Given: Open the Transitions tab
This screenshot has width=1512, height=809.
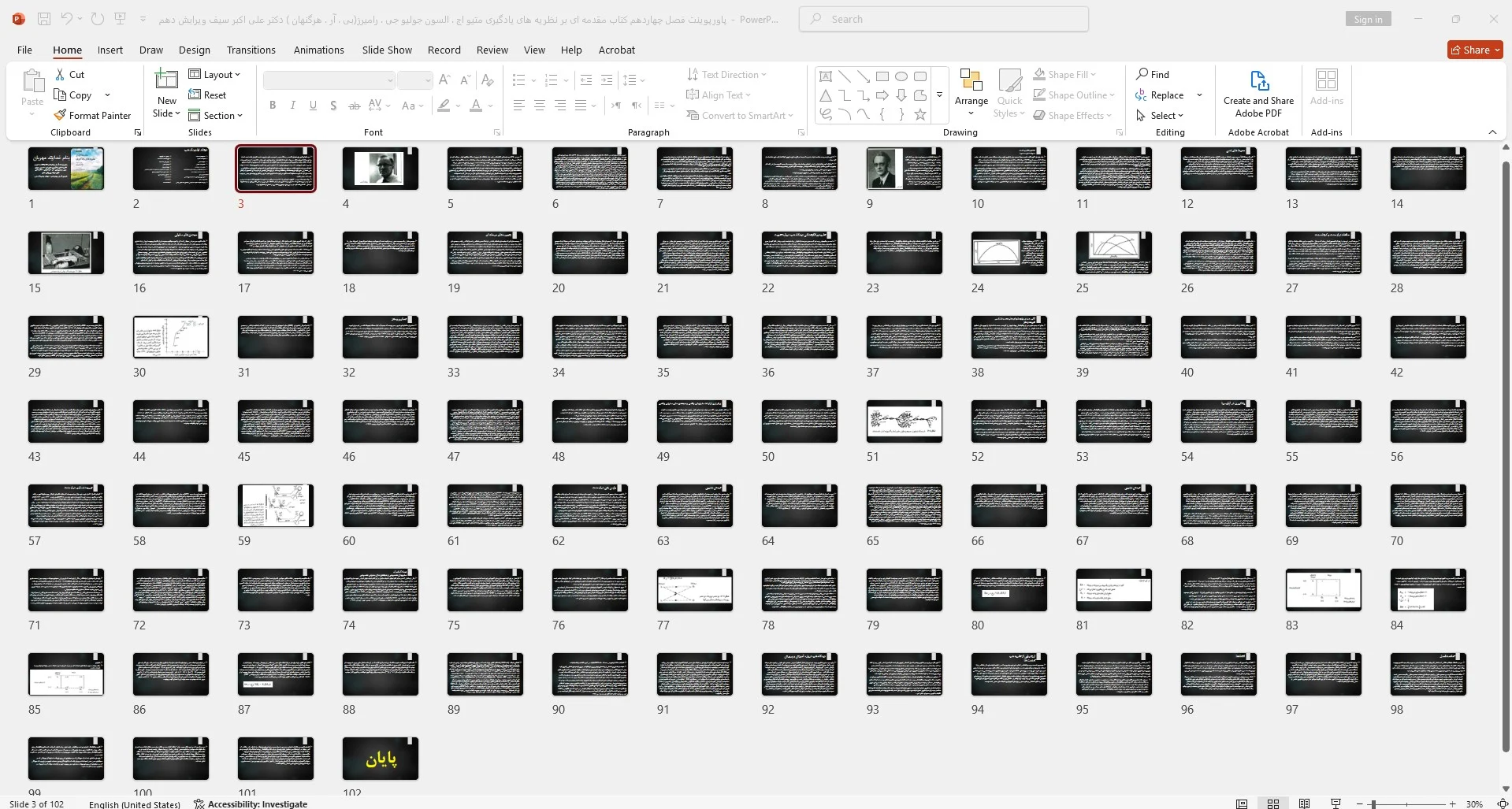Looking at the screenshot, I should pyautogui.click(x=251, y=50).
